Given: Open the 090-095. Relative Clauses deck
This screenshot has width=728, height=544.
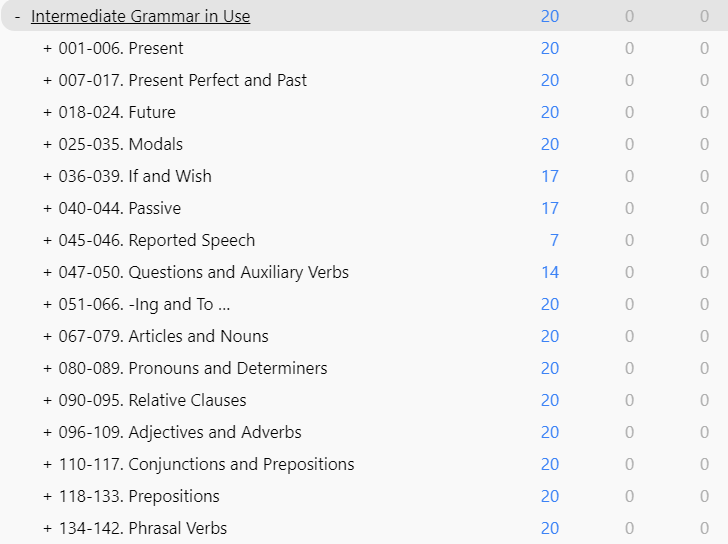Looking at the screenshot, I should (152, 401).
